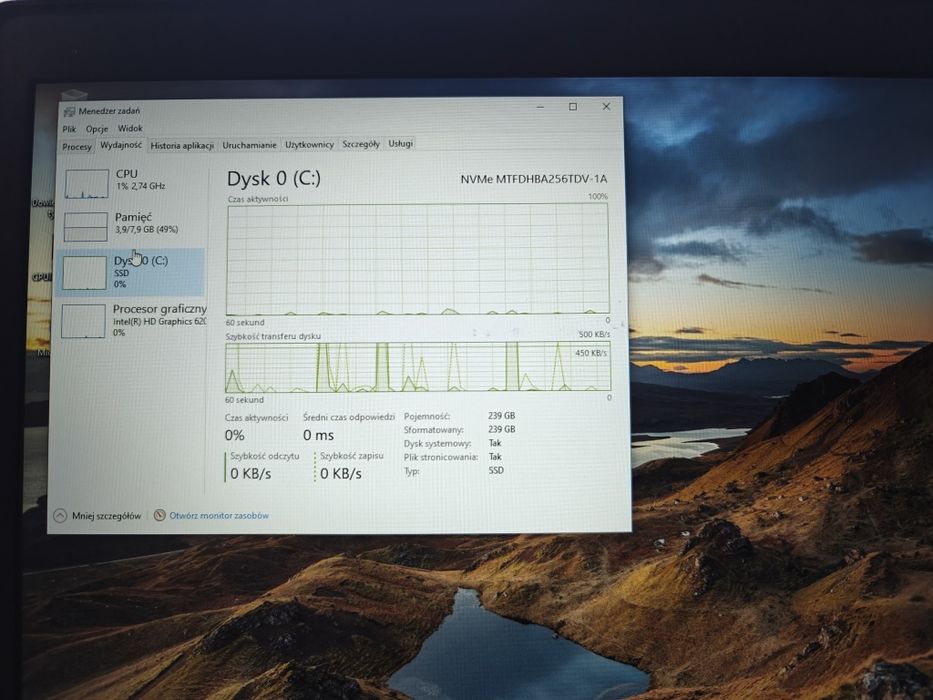Click the Typ SSD value
Screen dimensions: 933x700
click(496, 470)
